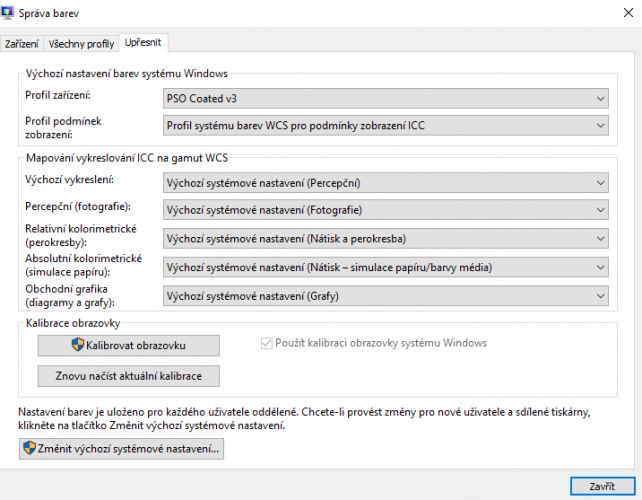The width and height of the screenshot is (642, 500).
Task: Open the Profil zařízení dropdown PSO Coated v3
Action: tap(386, 99)
